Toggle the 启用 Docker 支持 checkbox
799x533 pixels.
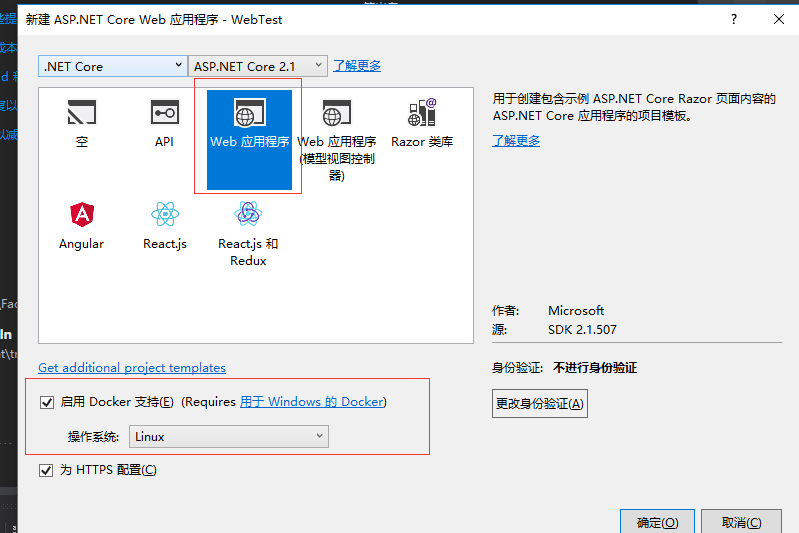(47, 403)
